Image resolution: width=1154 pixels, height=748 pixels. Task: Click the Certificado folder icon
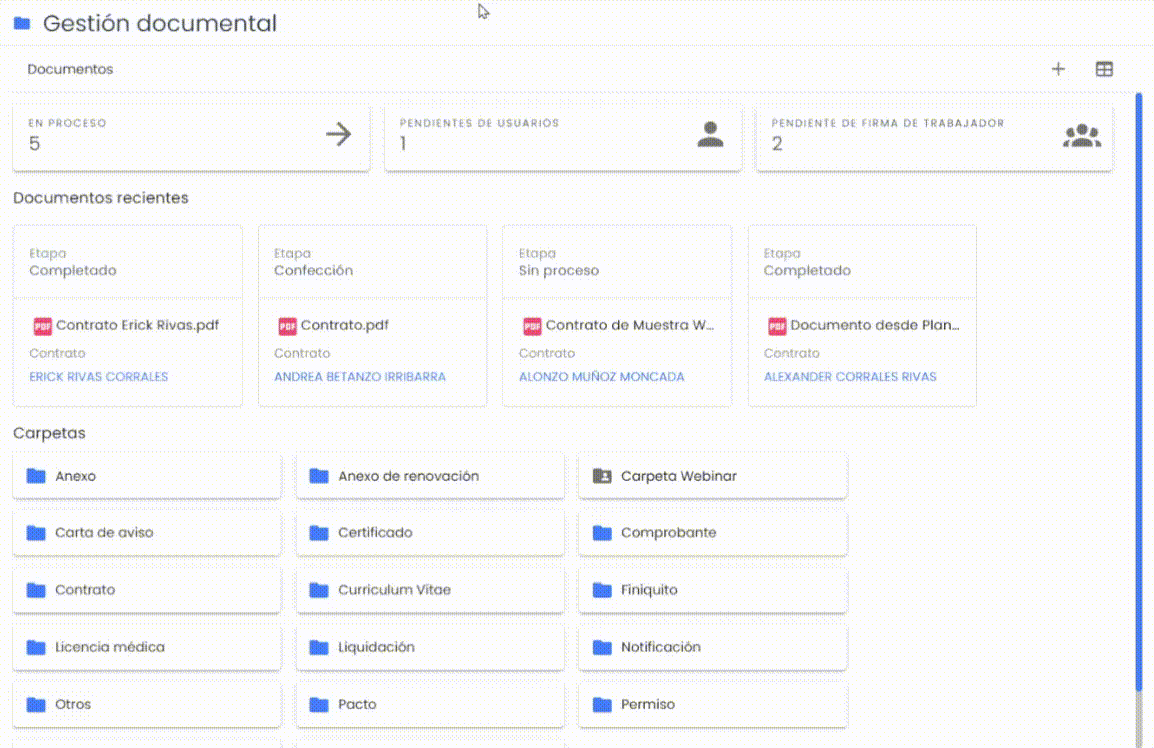pos(319,532)
